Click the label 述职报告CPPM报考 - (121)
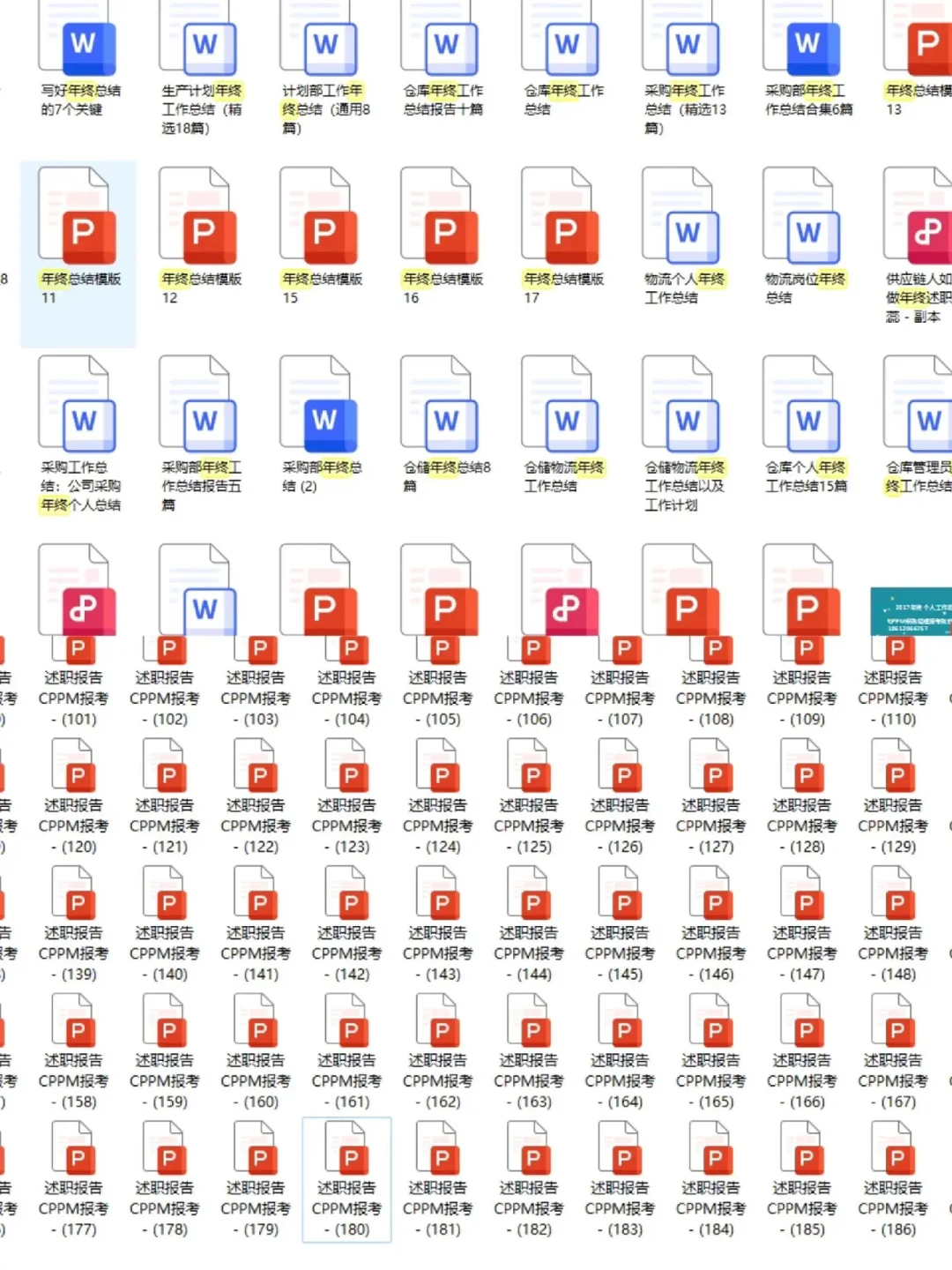The width and height of the screenshot is (952, 1270). click(x=165, y=826)
